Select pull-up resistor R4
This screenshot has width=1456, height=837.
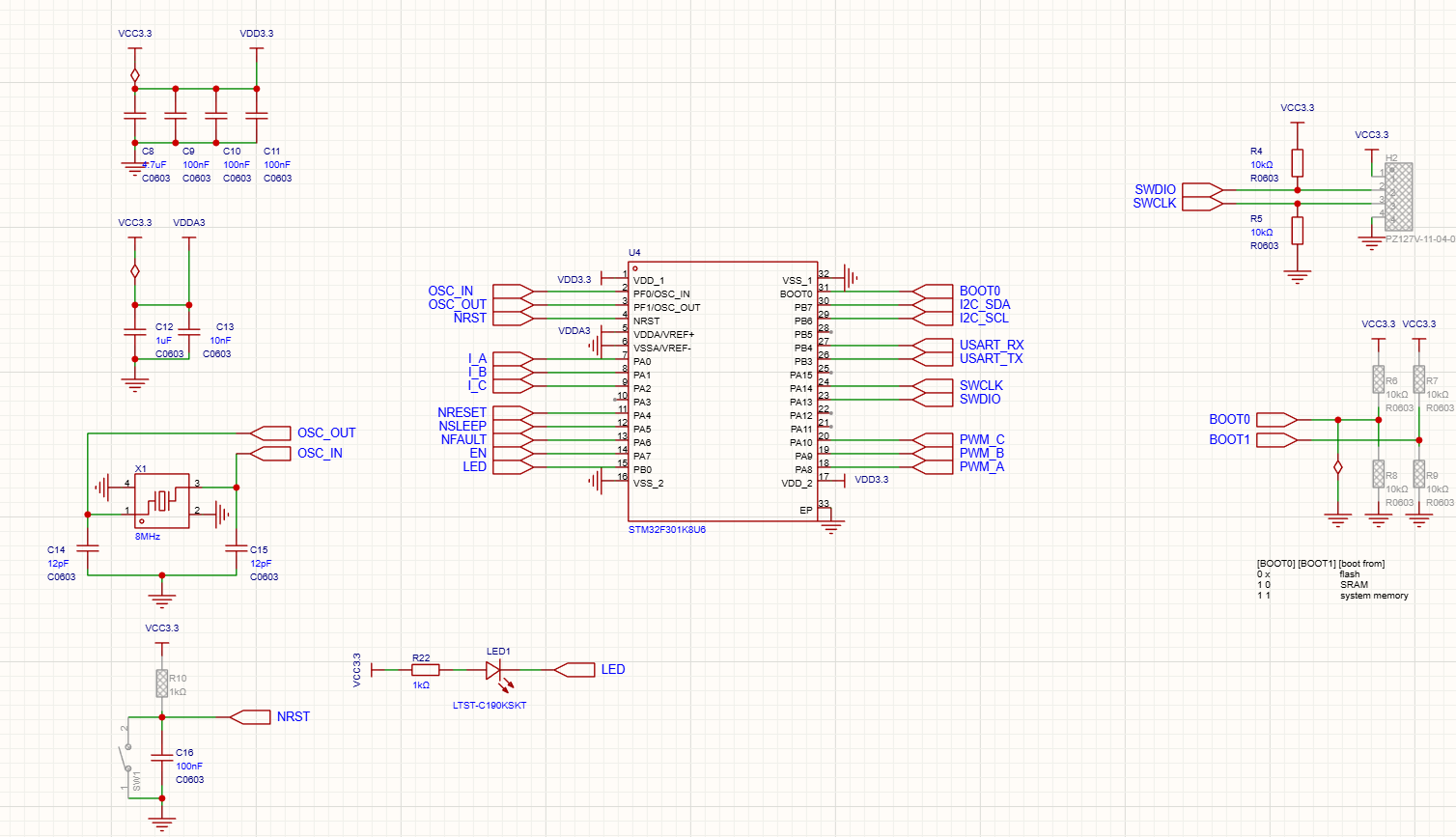coord(1297,163)
